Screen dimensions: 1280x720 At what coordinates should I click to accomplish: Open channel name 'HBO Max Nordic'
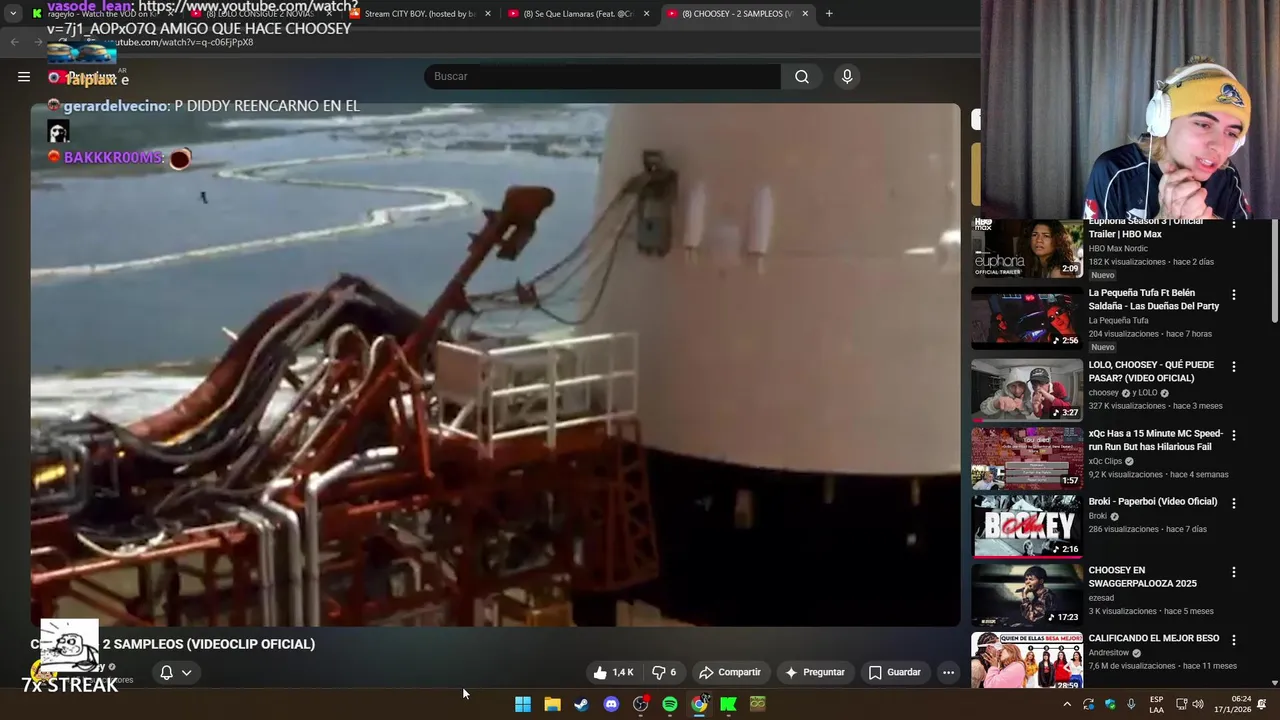1118,248
